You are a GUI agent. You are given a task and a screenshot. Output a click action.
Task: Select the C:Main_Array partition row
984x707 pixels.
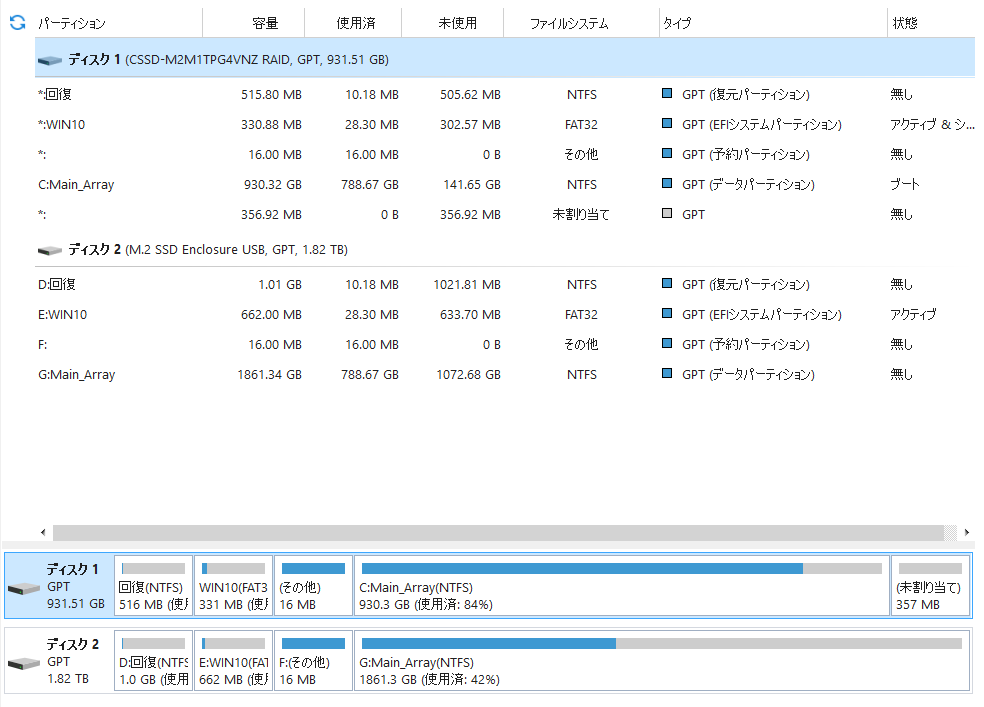(505, 184)
